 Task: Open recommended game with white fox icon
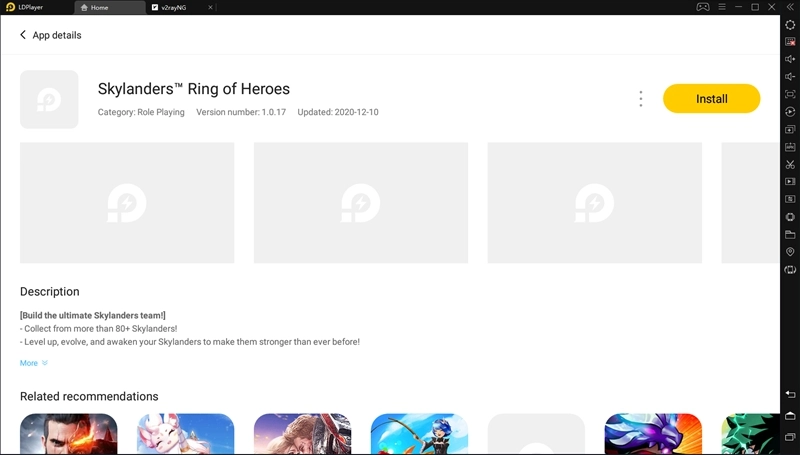[x=185, y=434]
